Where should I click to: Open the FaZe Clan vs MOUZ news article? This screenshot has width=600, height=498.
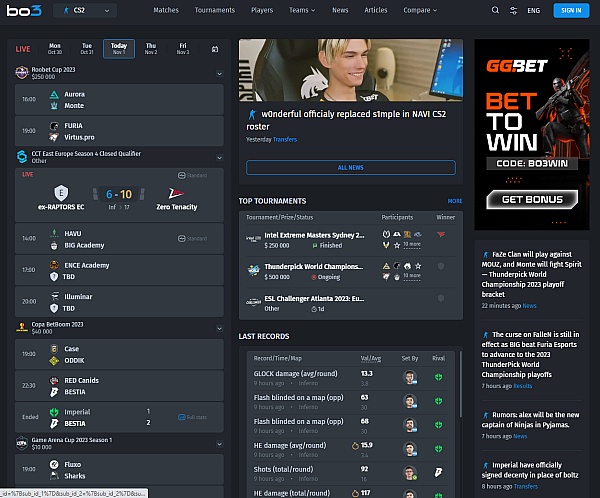pyautogui.click(x=532, y=274)
